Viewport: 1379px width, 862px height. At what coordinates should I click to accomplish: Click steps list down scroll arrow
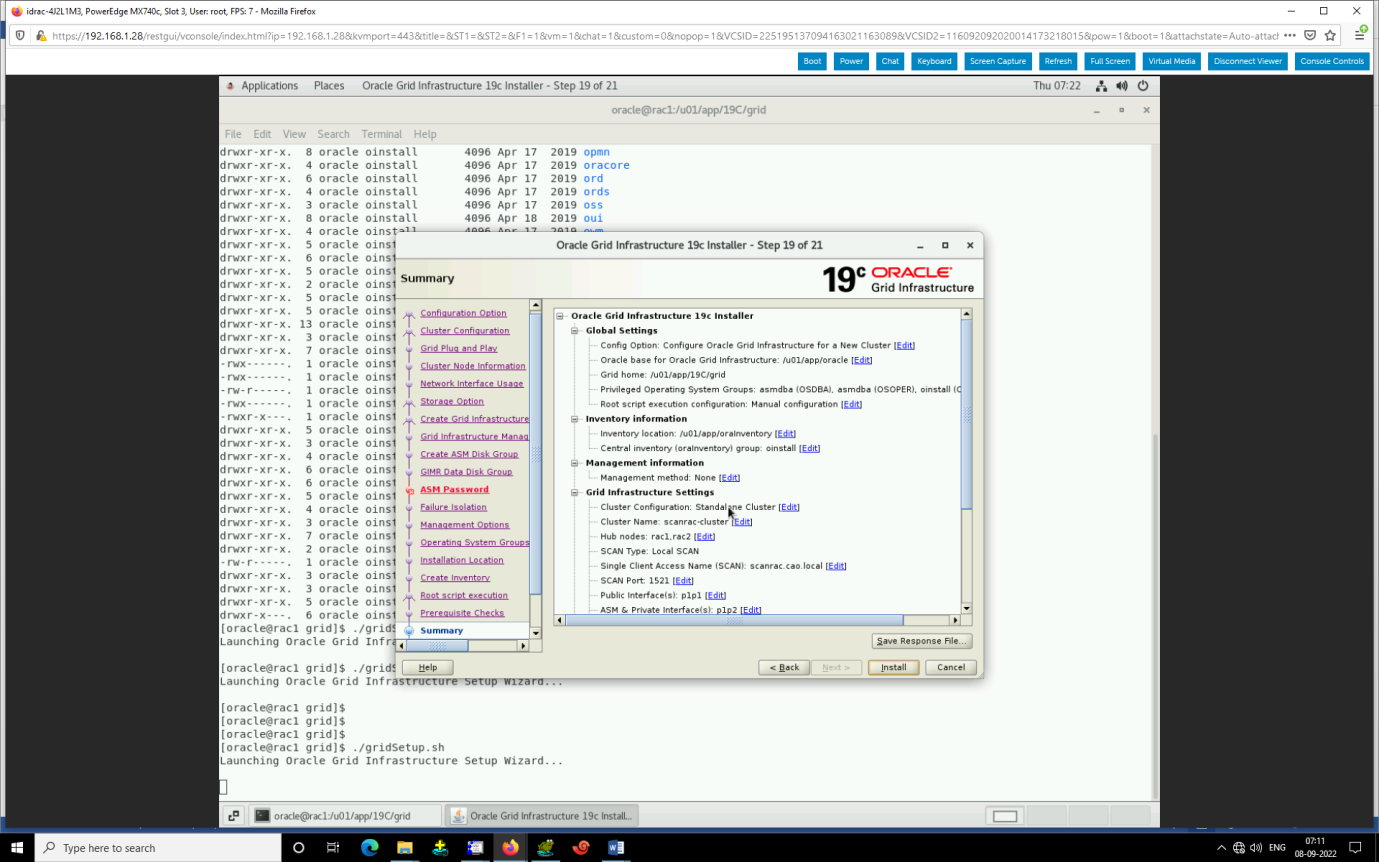536,633
